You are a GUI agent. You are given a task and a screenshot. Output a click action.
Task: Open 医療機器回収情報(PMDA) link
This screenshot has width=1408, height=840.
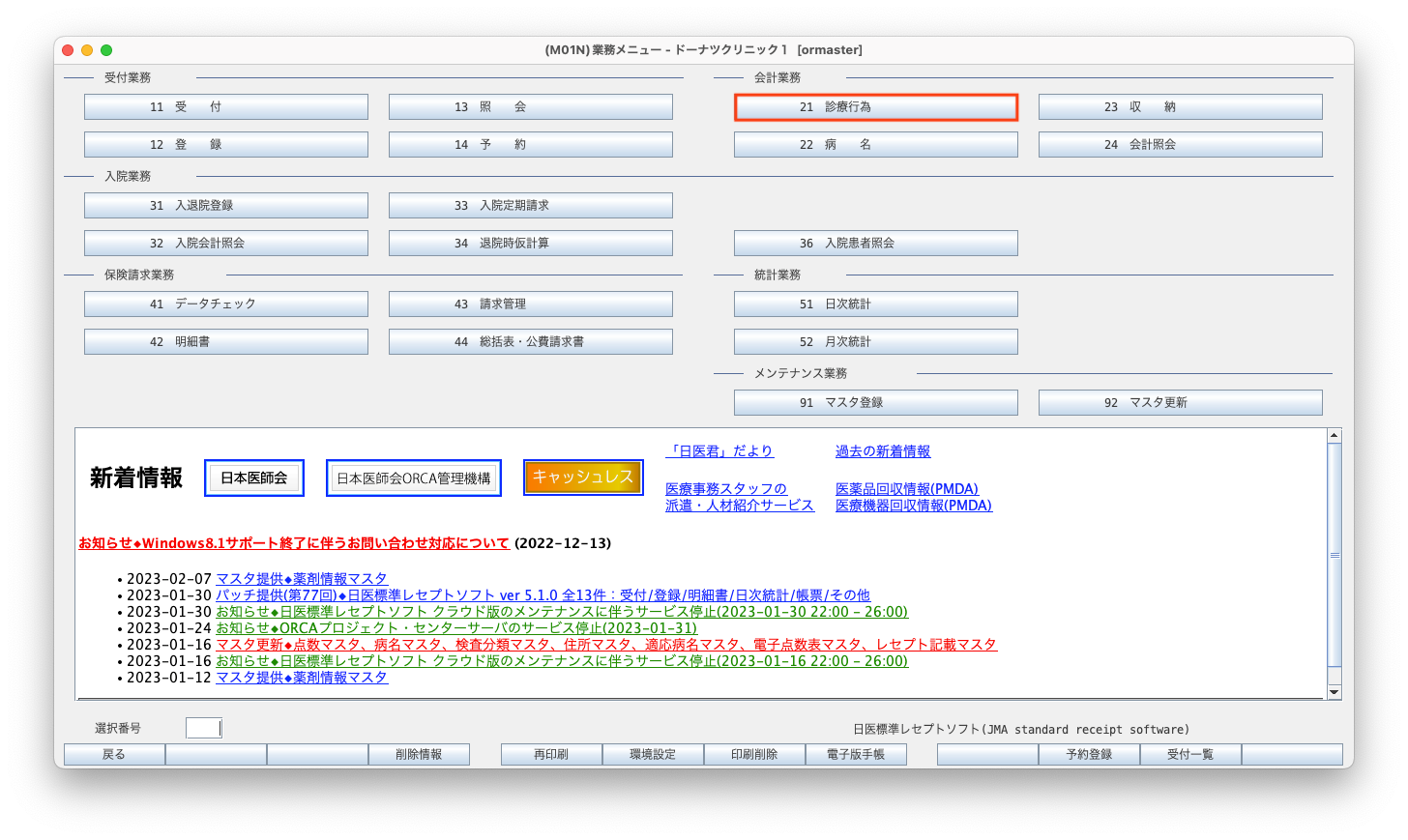coord(914,506)
